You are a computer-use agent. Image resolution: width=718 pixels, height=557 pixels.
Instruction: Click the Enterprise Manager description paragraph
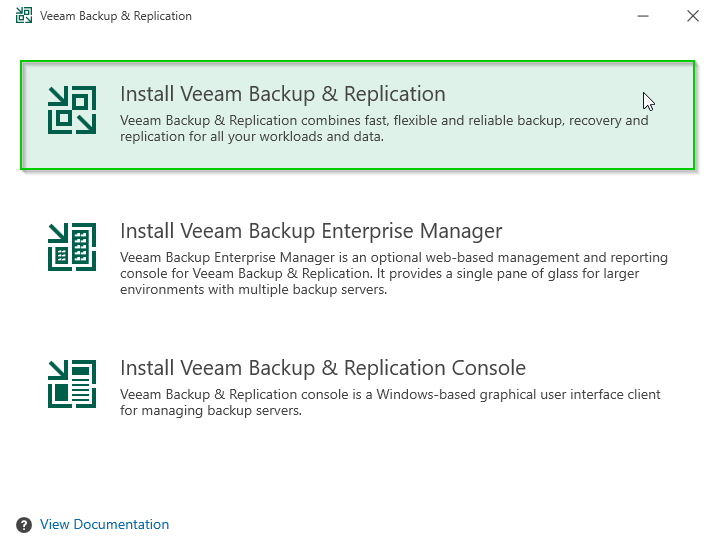(x=394, y=274)
